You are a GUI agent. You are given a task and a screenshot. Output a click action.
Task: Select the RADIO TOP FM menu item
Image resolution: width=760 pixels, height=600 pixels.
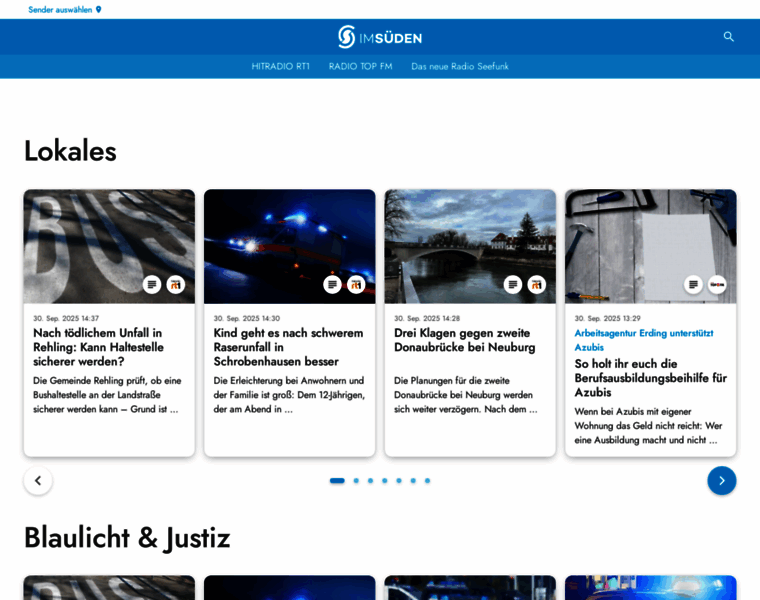pyautogui.click(x=360, y=66)
